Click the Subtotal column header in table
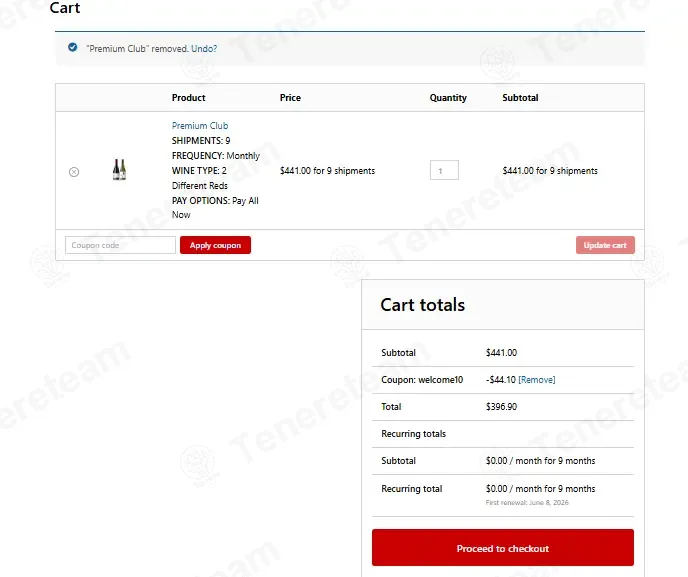688x577 pixels. click(520, 97)
